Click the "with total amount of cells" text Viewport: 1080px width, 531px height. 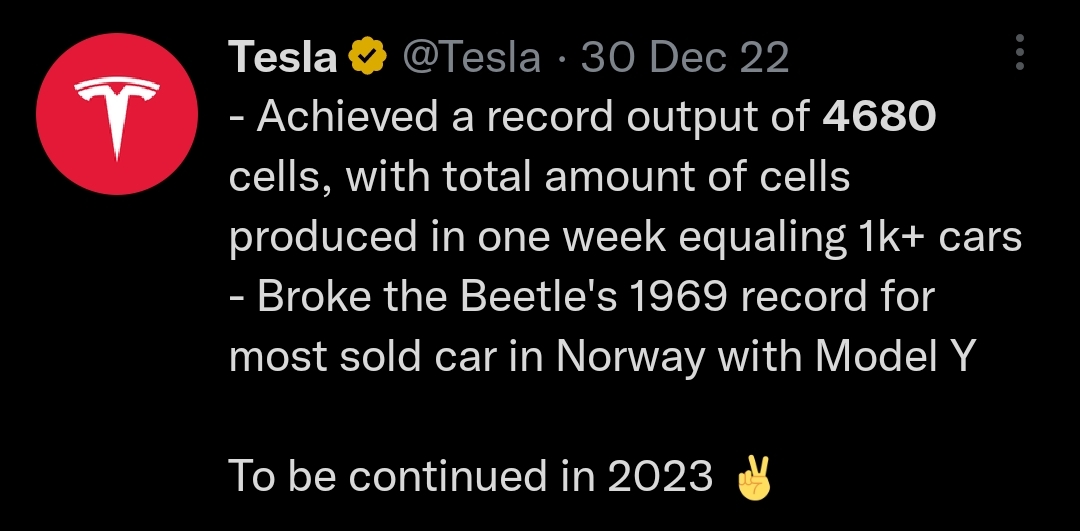[x=598, y=178]
